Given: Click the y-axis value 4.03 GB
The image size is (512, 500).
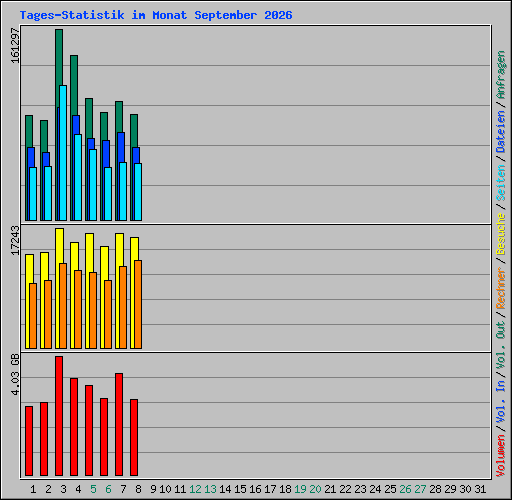Looking at the screenshot, I should (x=15, y=375).
